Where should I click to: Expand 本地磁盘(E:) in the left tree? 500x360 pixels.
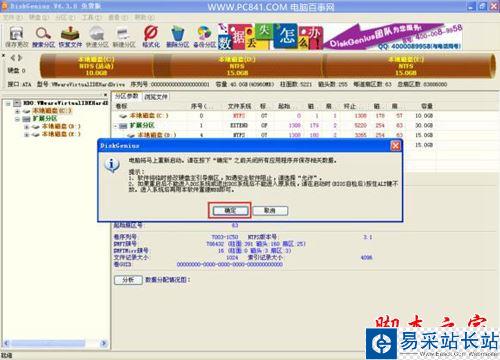(x=26, y=135)
